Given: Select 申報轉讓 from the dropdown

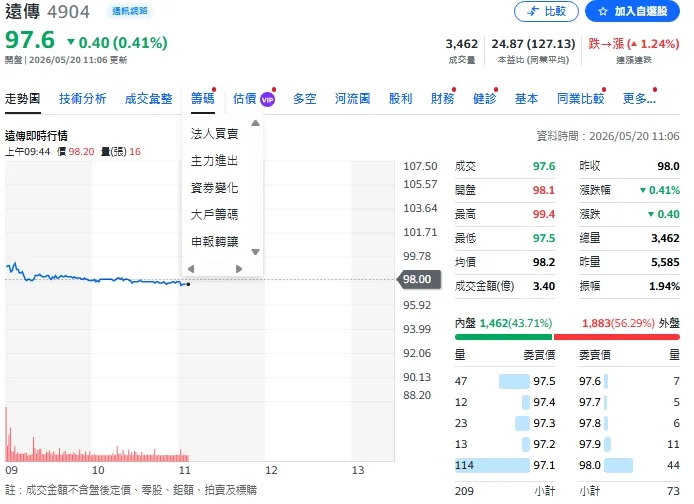Looking at the screenshot, I should [x=215, y=242].
